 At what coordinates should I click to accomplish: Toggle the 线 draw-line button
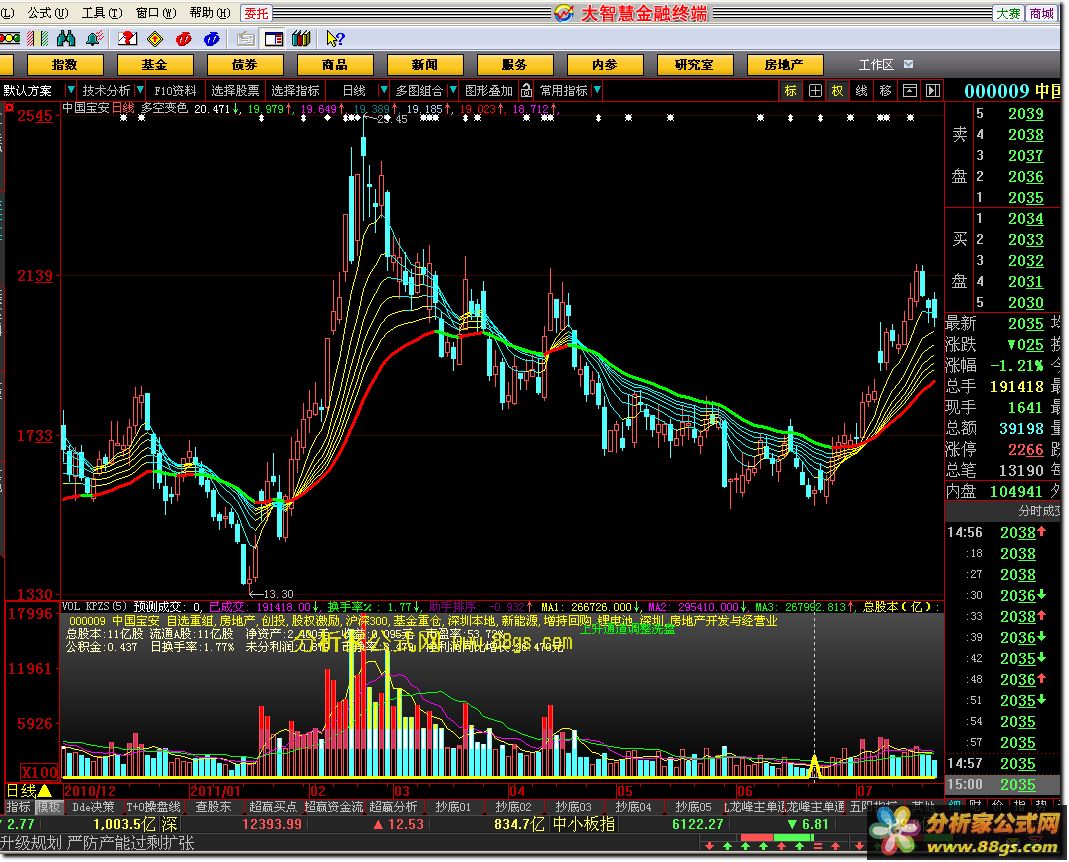click(862, 91)
